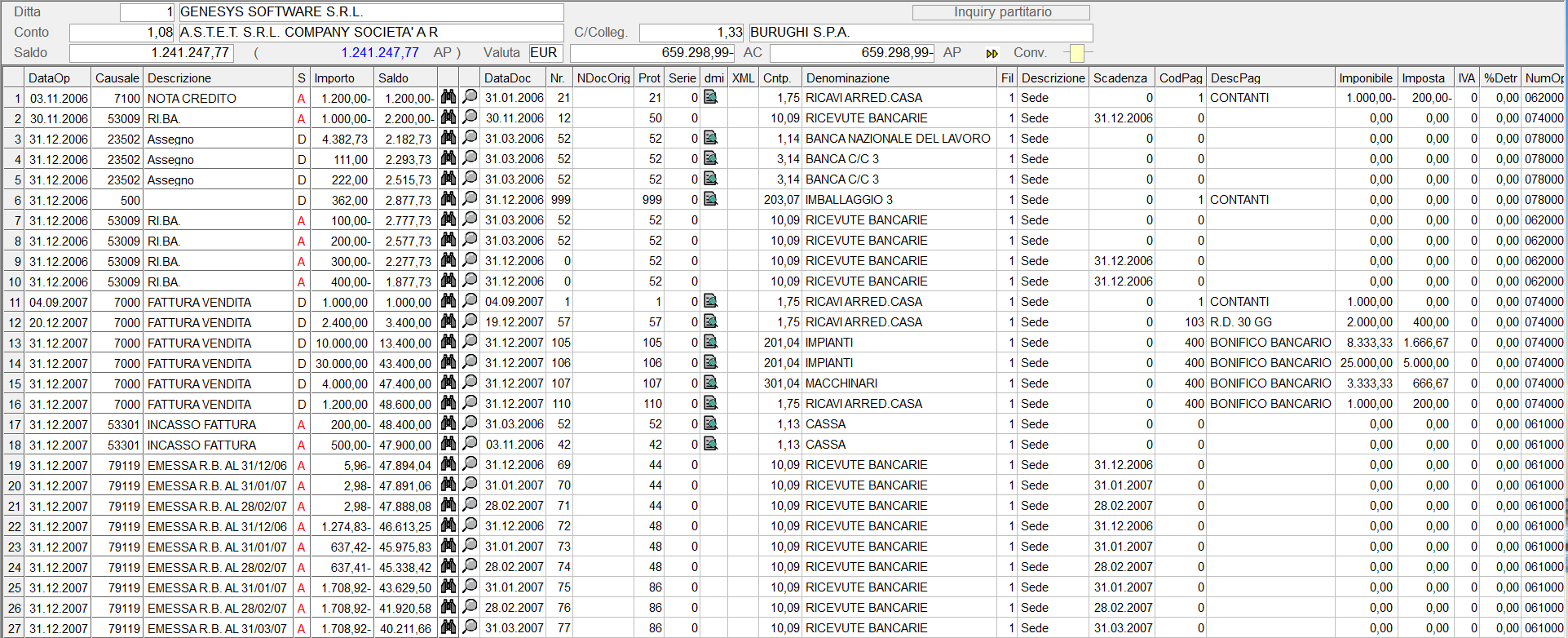
Task: Toggle the yellow Conv. slider control
Action: 1076,53
